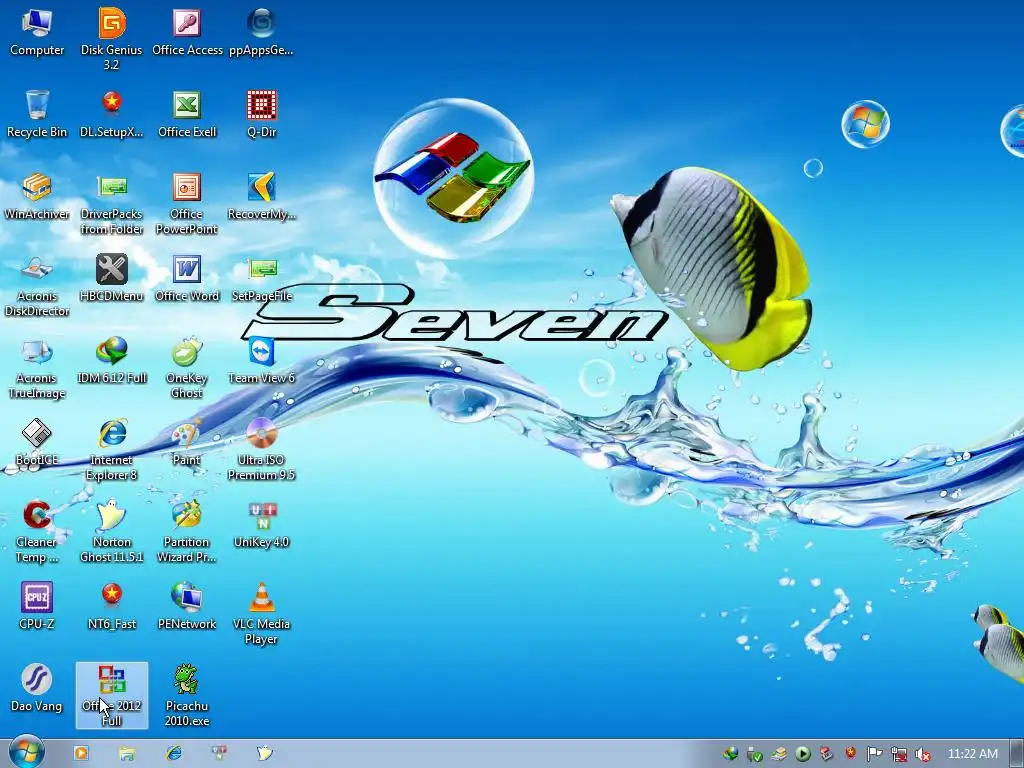1024x768 pixels.
Task: Click the globe network tray icon
Action: (730, 754)
